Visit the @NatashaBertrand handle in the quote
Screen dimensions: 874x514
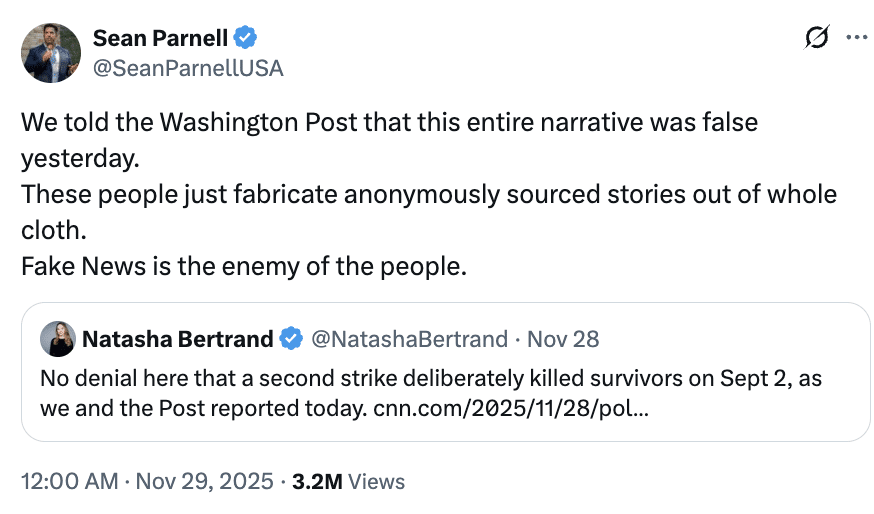click(410, 339)
